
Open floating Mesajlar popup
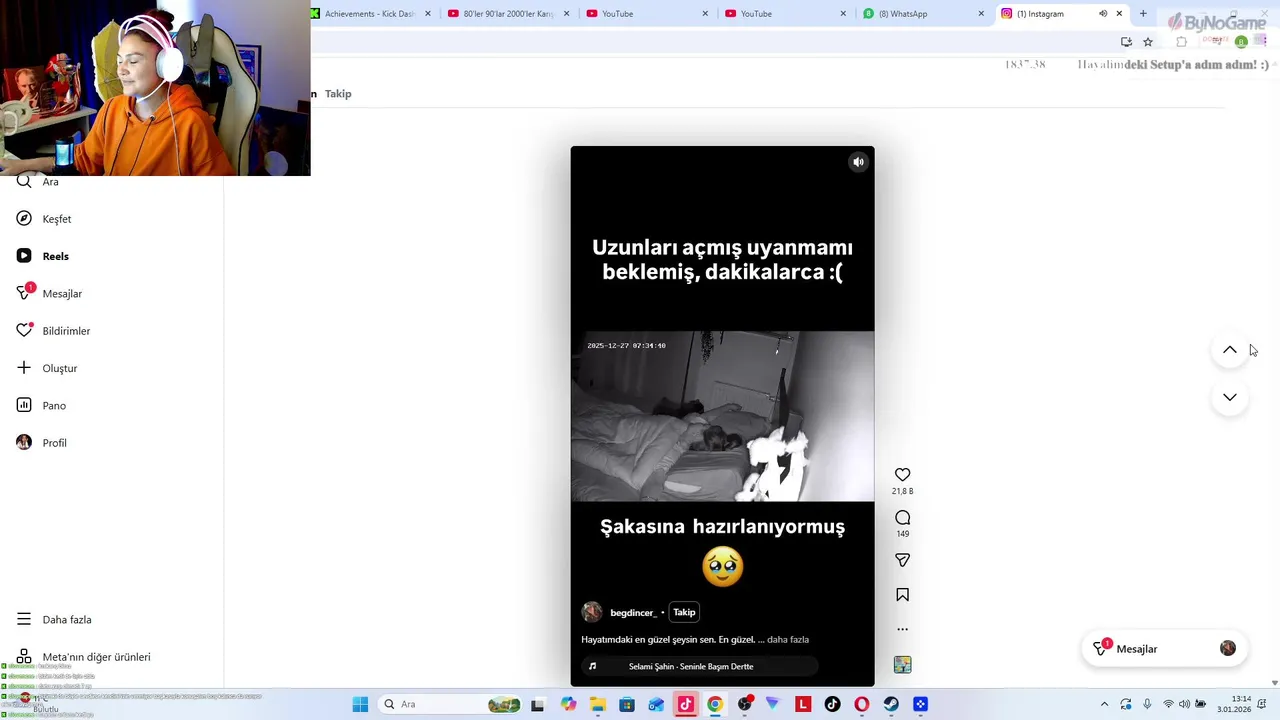(x=1164, y=649)
